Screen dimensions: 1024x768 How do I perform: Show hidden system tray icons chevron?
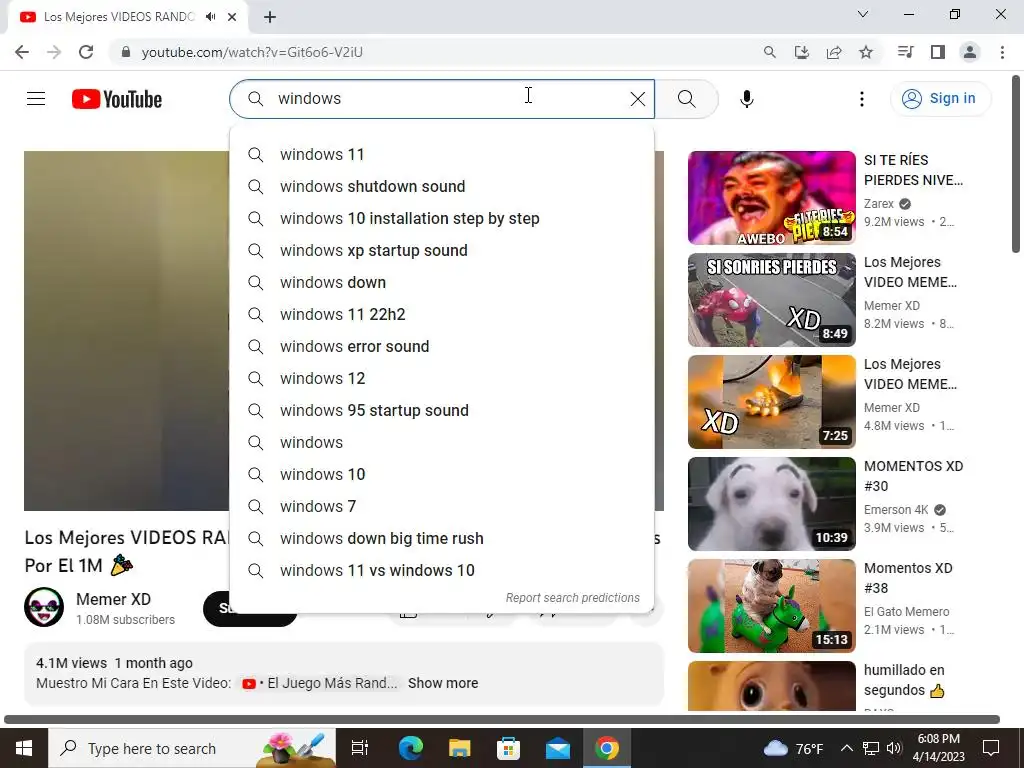coord(846,748)
